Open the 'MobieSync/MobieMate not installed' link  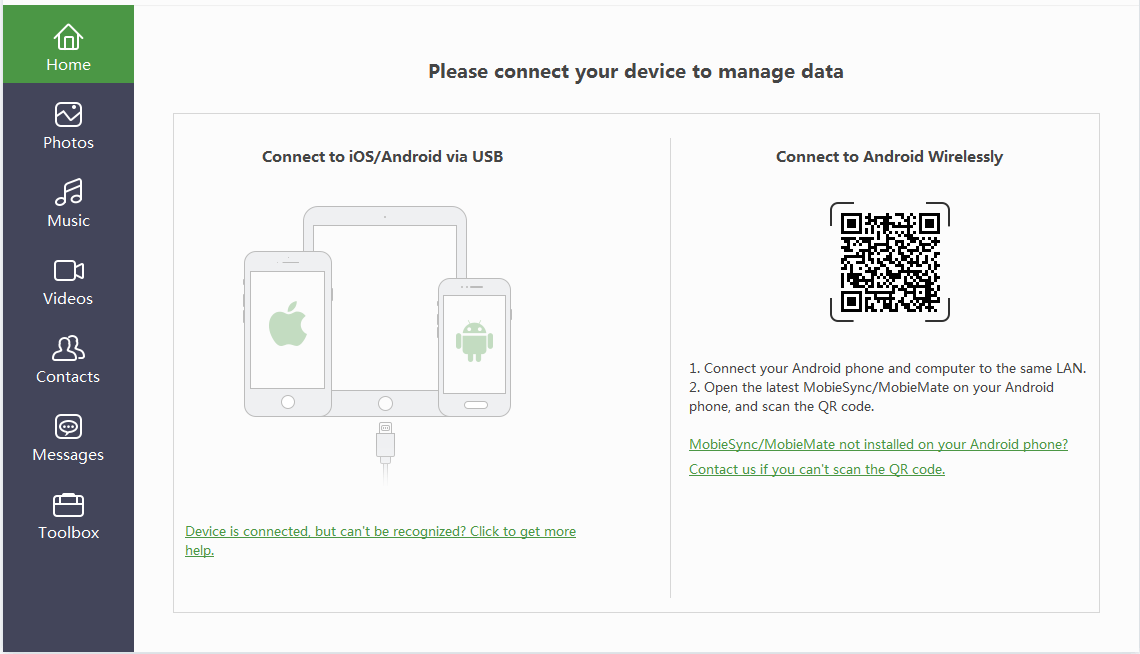click(x=878, y=444)
